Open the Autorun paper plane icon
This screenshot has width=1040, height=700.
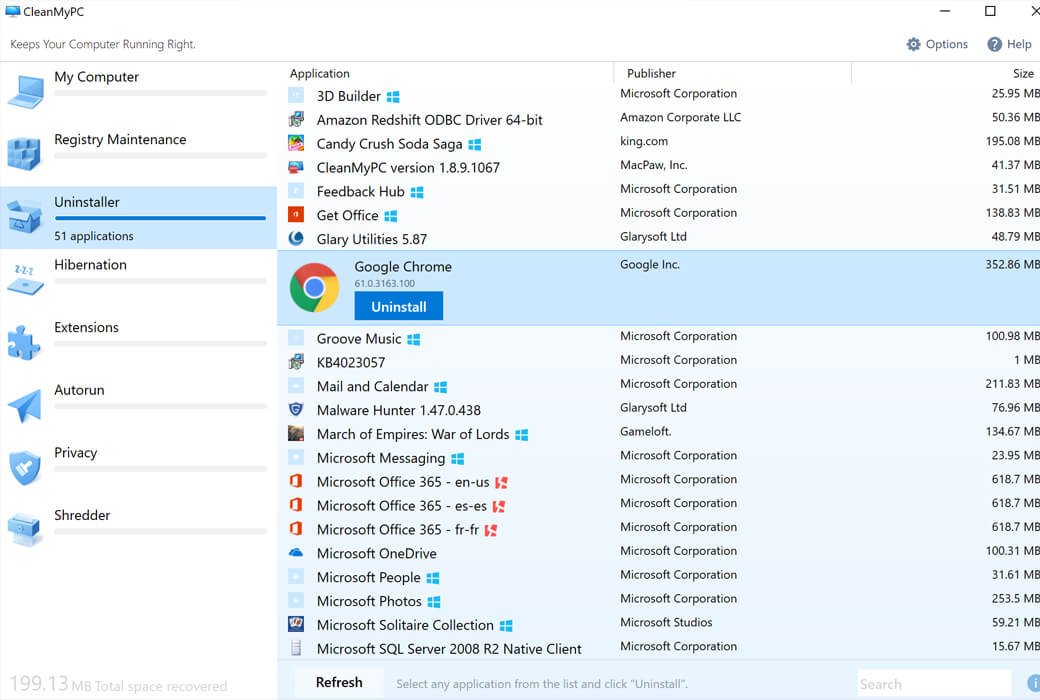click(x=25, y=405)
